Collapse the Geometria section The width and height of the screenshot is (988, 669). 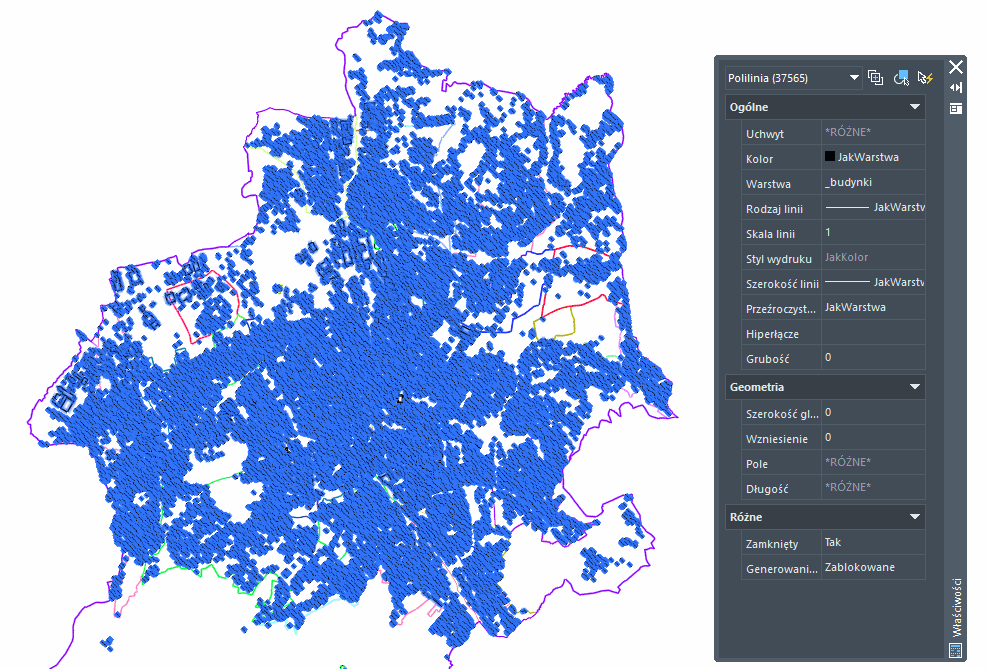(x=914, y=387)
